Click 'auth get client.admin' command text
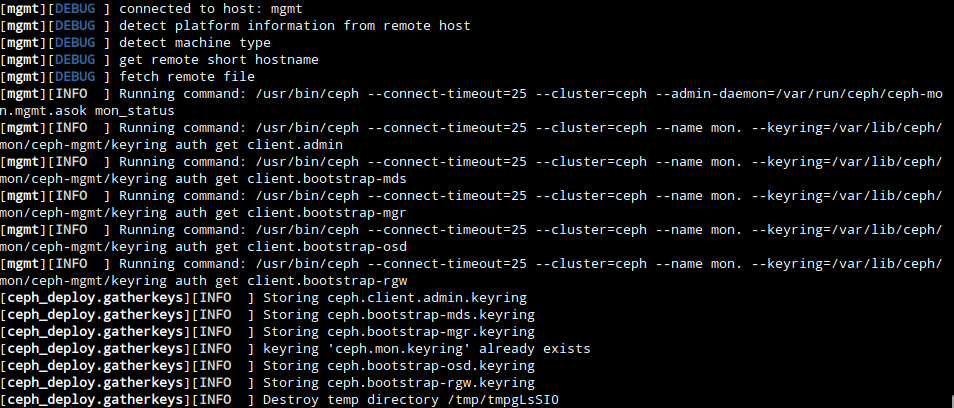The height and width of the screenshot is (408, 954). tap(259, 145)
